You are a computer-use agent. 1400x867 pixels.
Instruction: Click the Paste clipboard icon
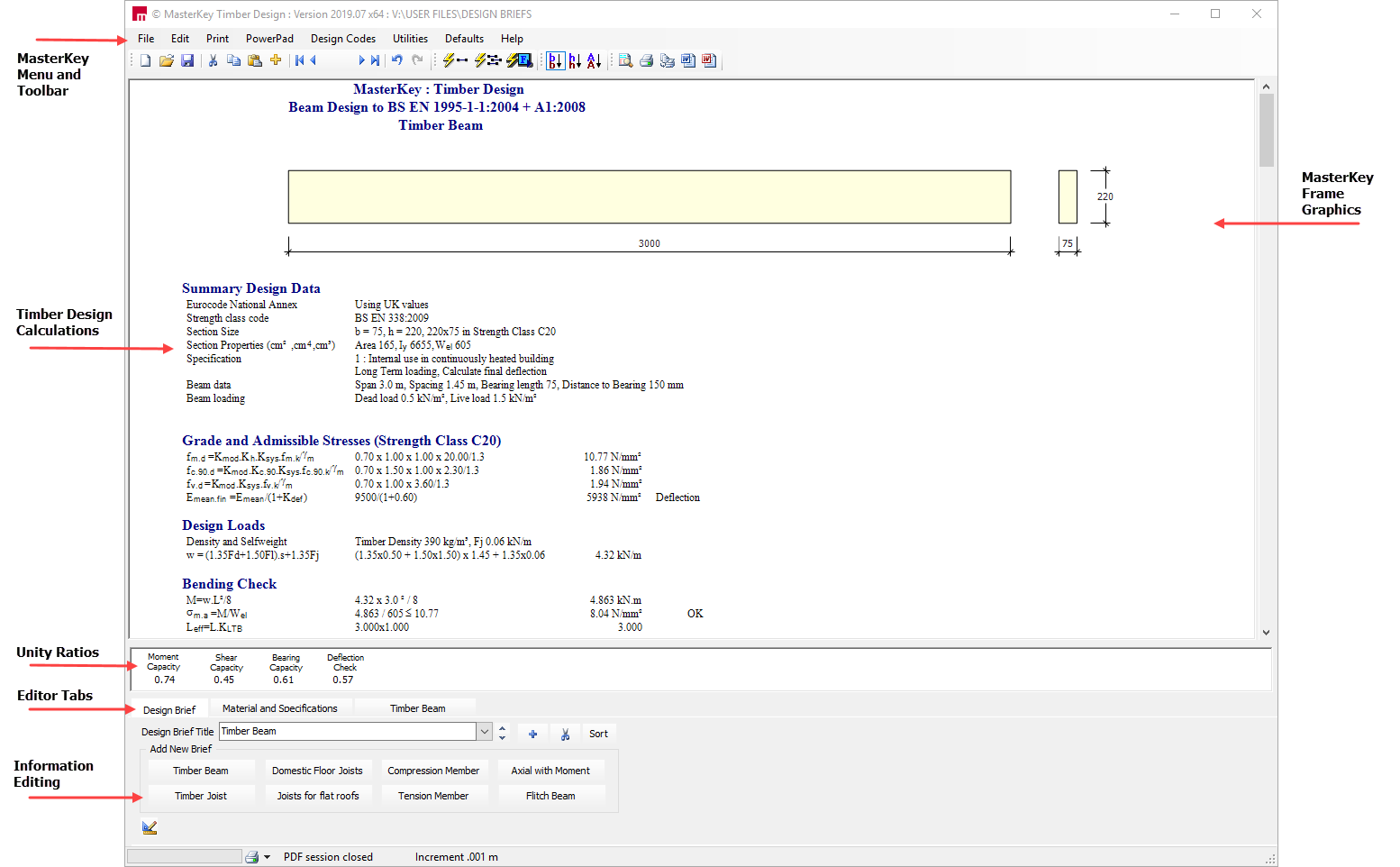pyautogui.click(x=255, y=60)
